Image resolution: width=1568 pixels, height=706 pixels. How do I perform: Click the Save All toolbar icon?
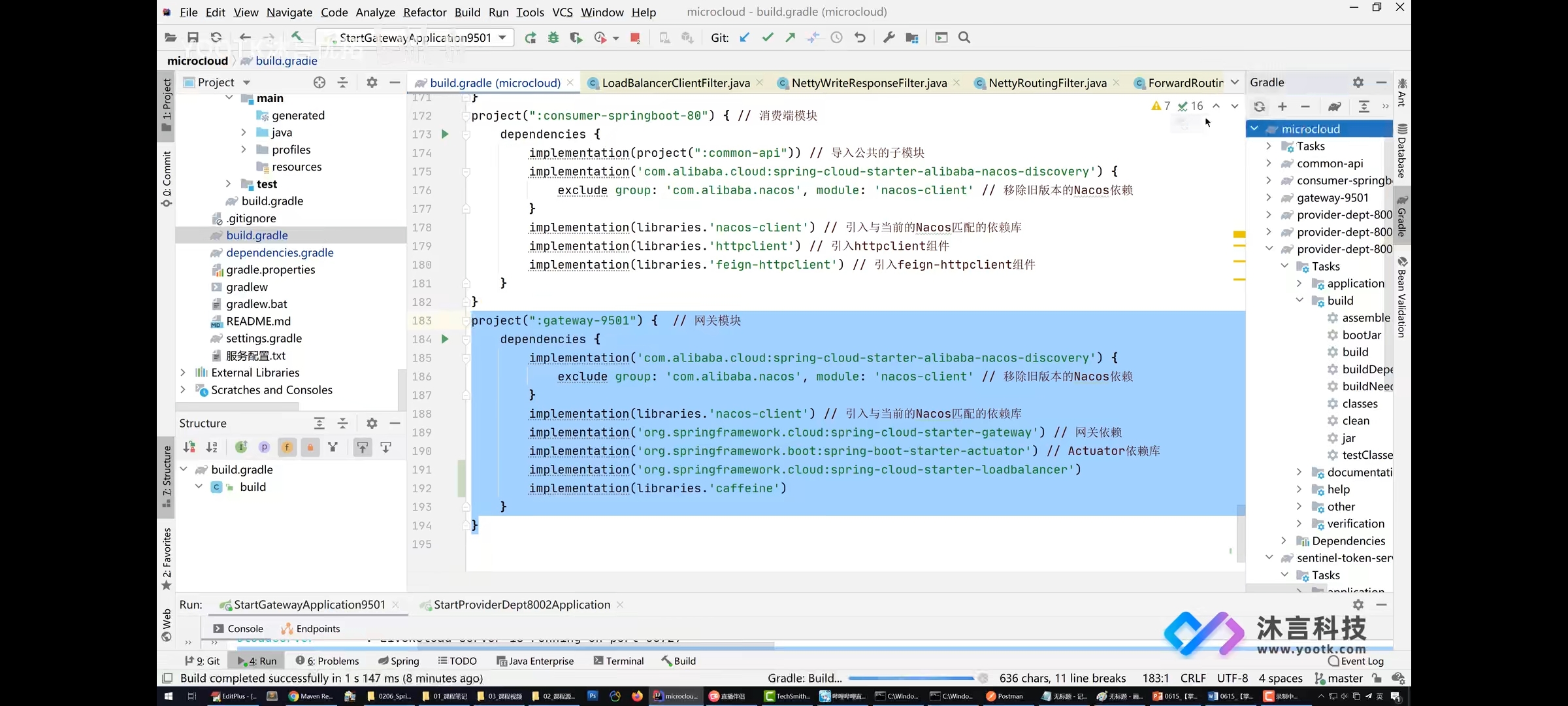click(193, 38)
